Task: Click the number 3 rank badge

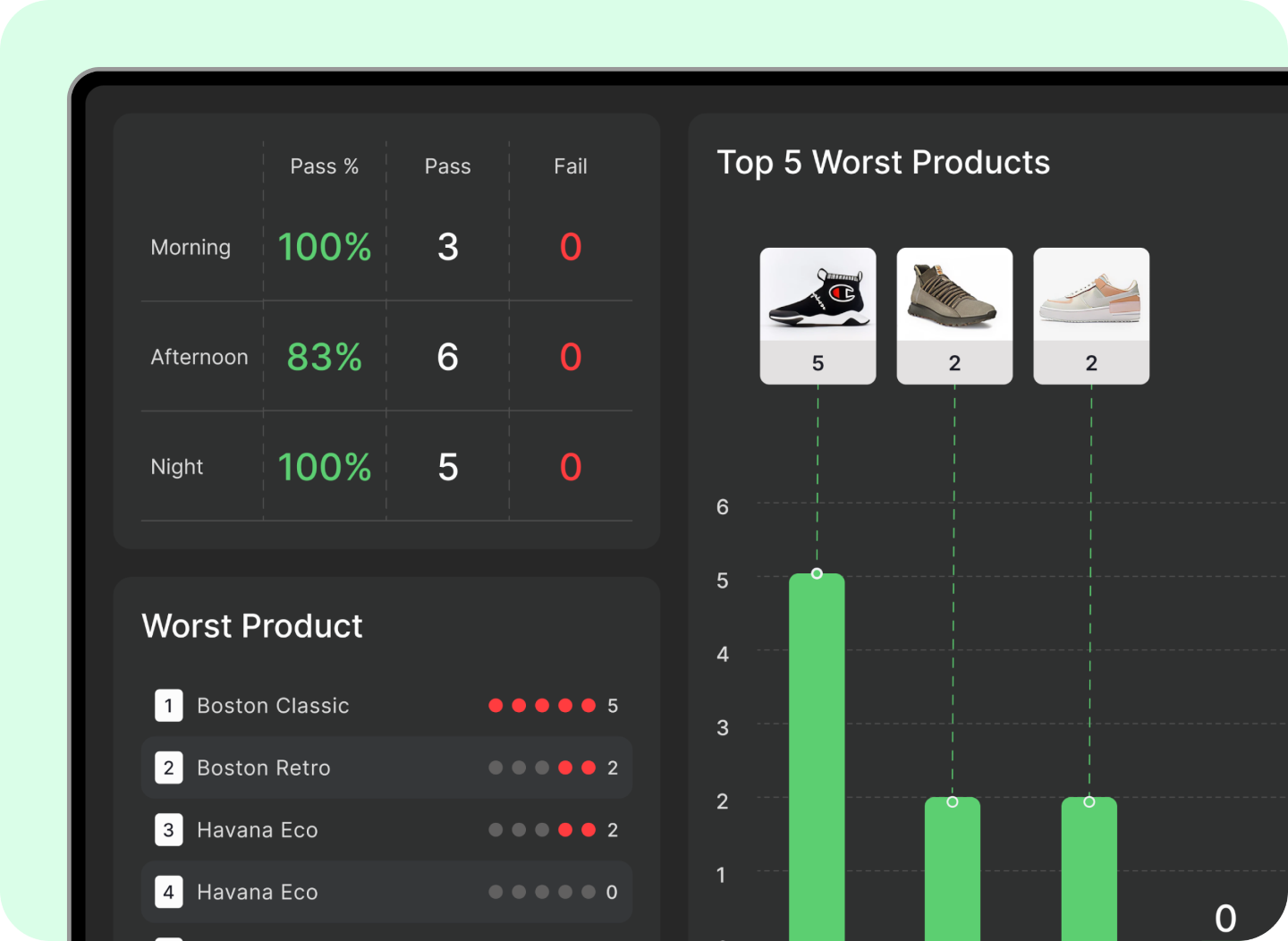Action: [168, 830]
